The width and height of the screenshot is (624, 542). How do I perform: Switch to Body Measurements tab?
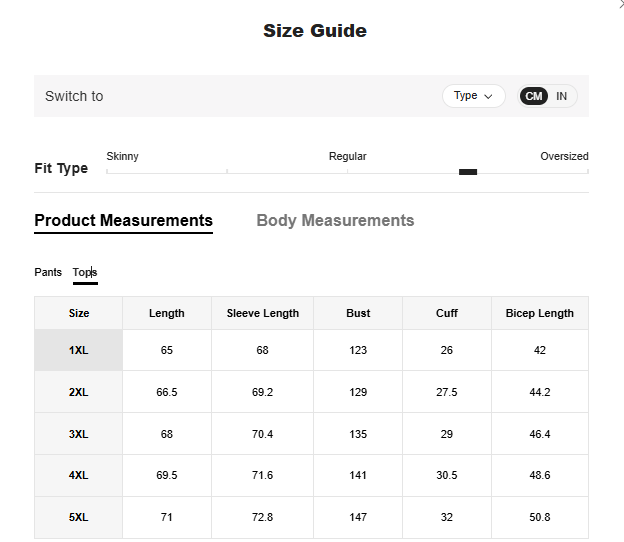click(x=335, y=221)
